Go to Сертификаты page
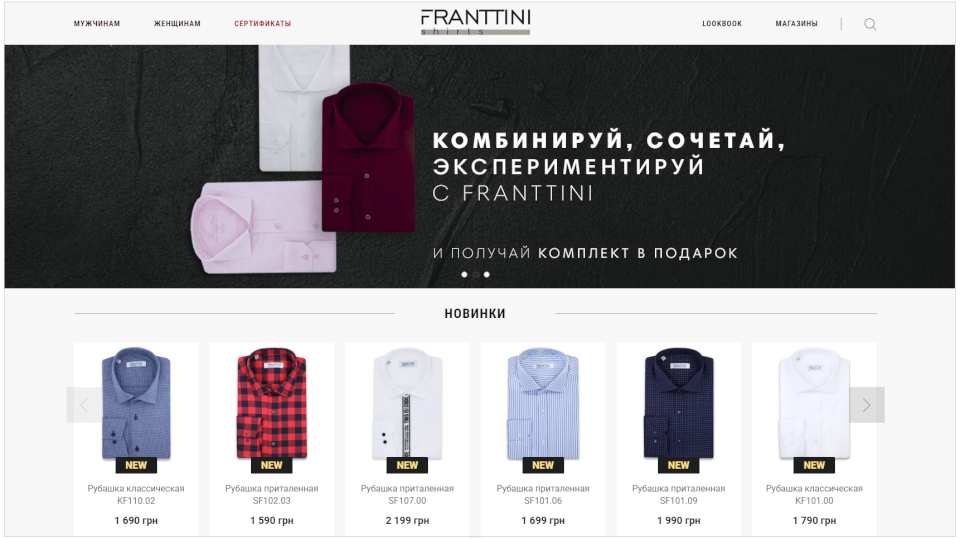 click(263, 24)
